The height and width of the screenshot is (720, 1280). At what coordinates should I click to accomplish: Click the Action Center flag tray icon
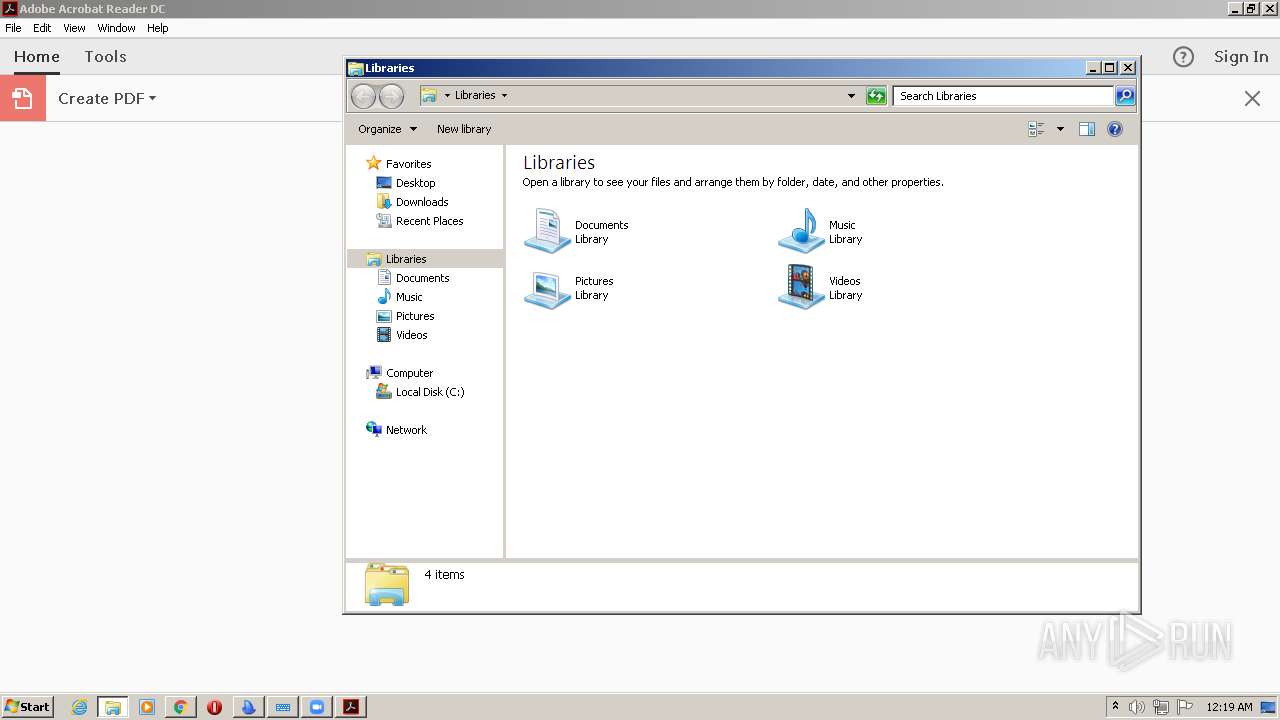click(1185, 707)
